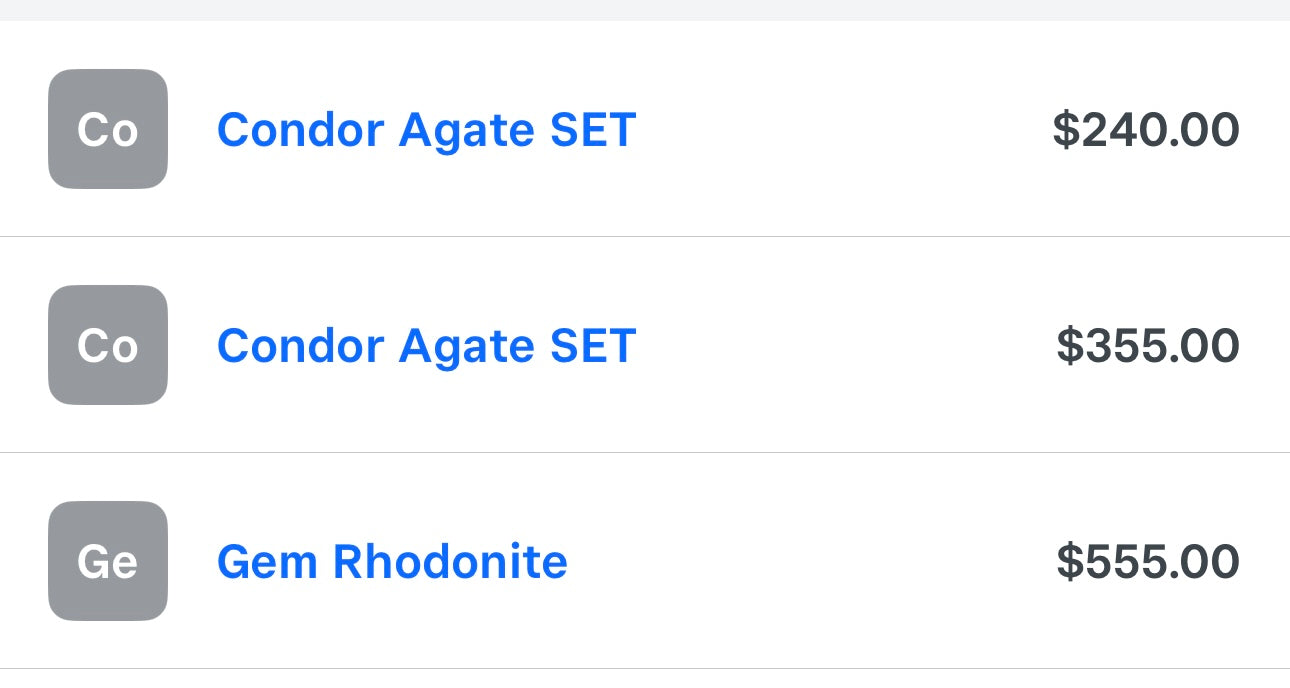Click the $240.00 price
The image size is (1290, 688).
coord(1146,130)
